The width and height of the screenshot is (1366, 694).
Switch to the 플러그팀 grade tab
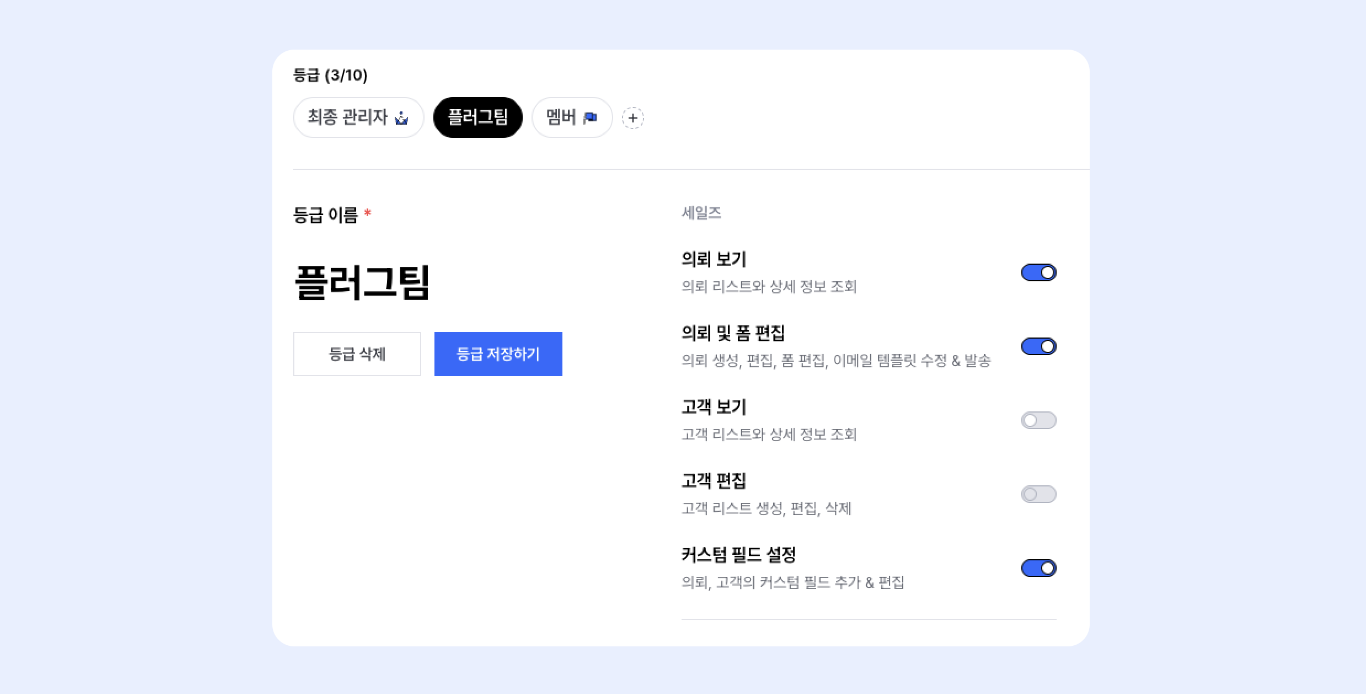point(478,118)
